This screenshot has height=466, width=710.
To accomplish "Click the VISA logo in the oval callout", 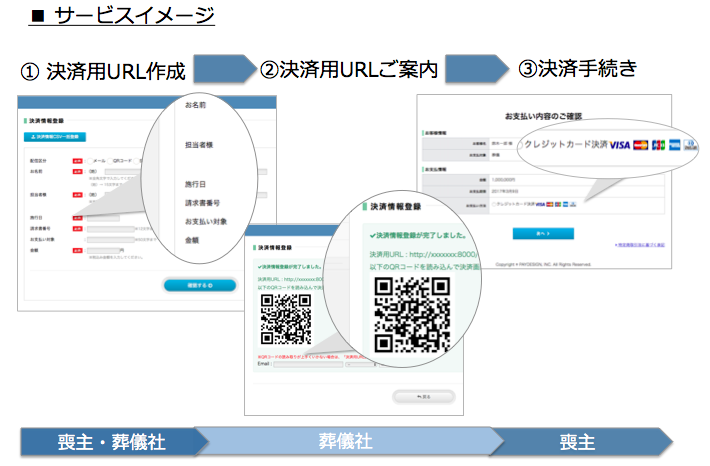I will point(619,145).
